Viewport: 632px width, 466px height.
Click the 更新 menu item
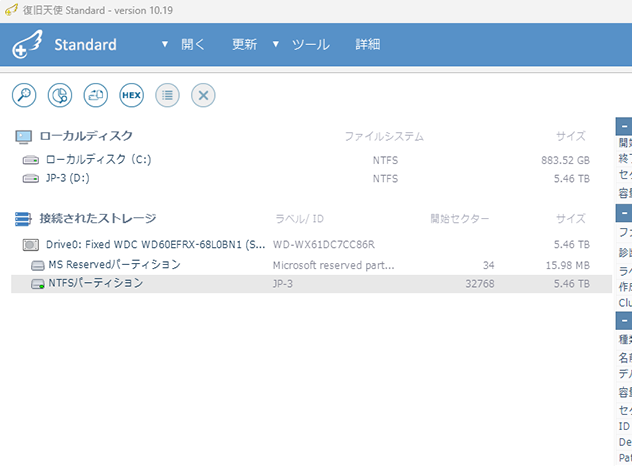(245, 44)
